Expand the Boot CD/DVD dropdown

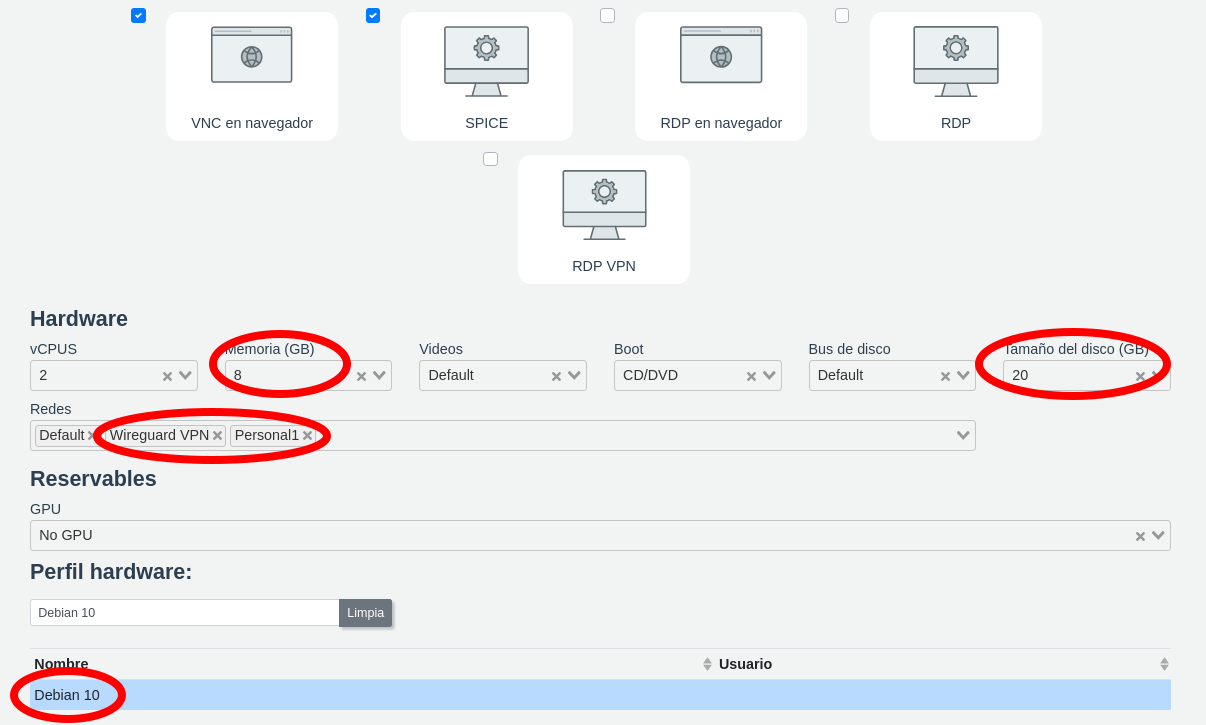click(x=769, y=376)
